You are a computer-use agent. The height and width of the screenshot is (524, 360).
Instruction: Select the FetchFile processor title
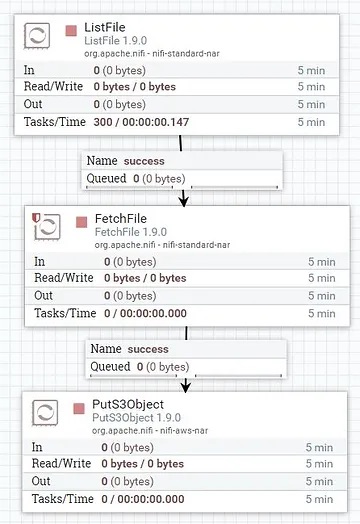(121, 219)
